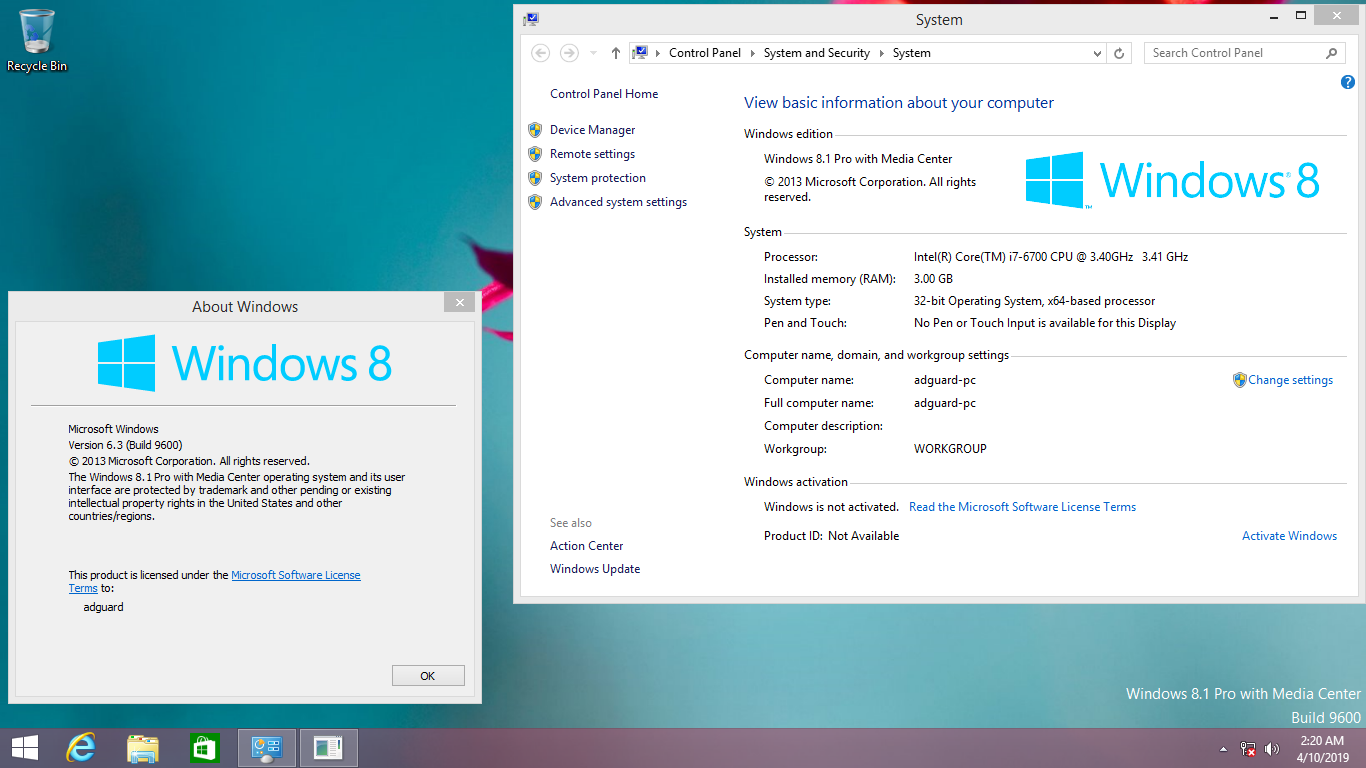The height and width of the screenshot is (768, 1366).
Task: Click the Product ID Not Available text
Action: [x=831, y=536]
